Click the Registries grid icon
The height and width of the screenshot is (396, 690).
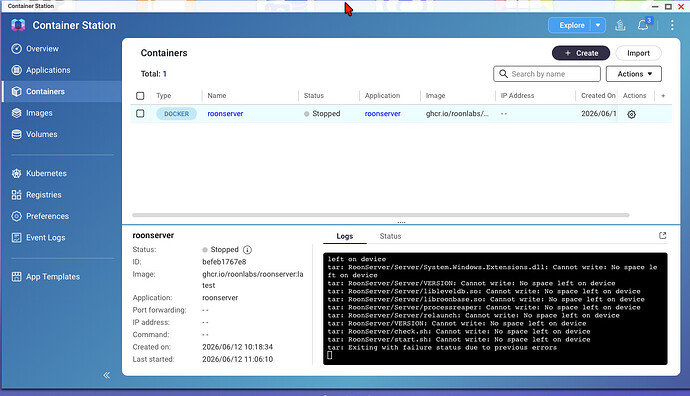(x=16, y=194)
